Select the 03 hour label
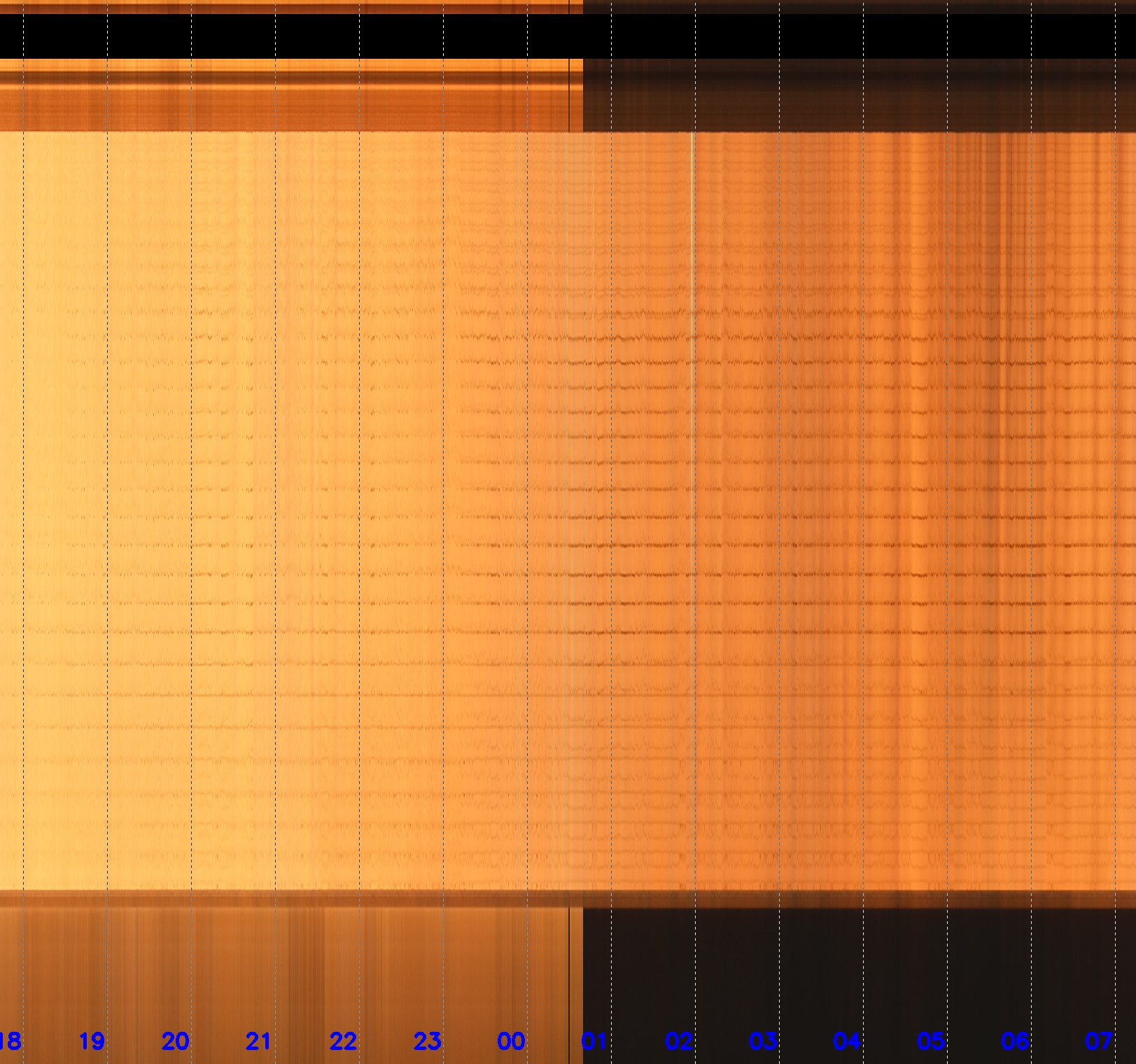 (x=763, y=1041)
